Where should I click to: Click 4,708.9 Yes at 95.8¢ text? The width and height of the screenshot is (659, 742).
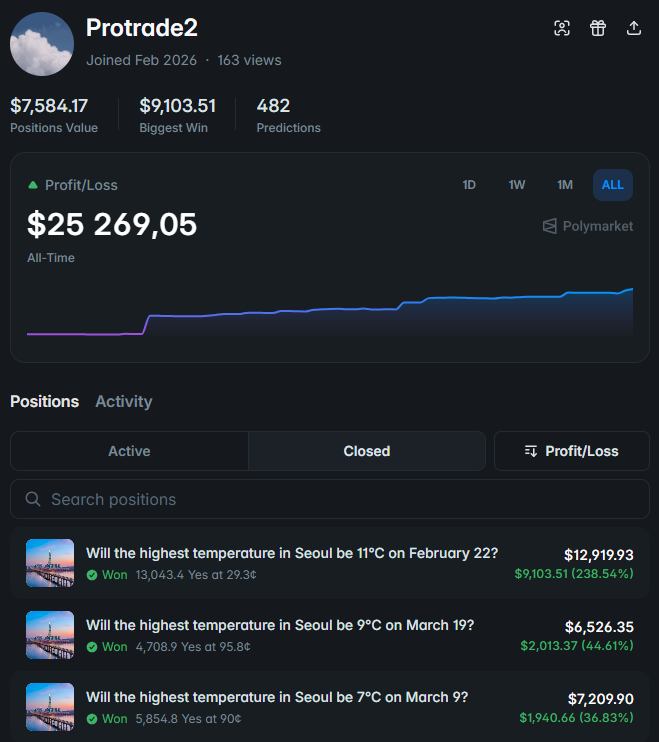(193, 647)
